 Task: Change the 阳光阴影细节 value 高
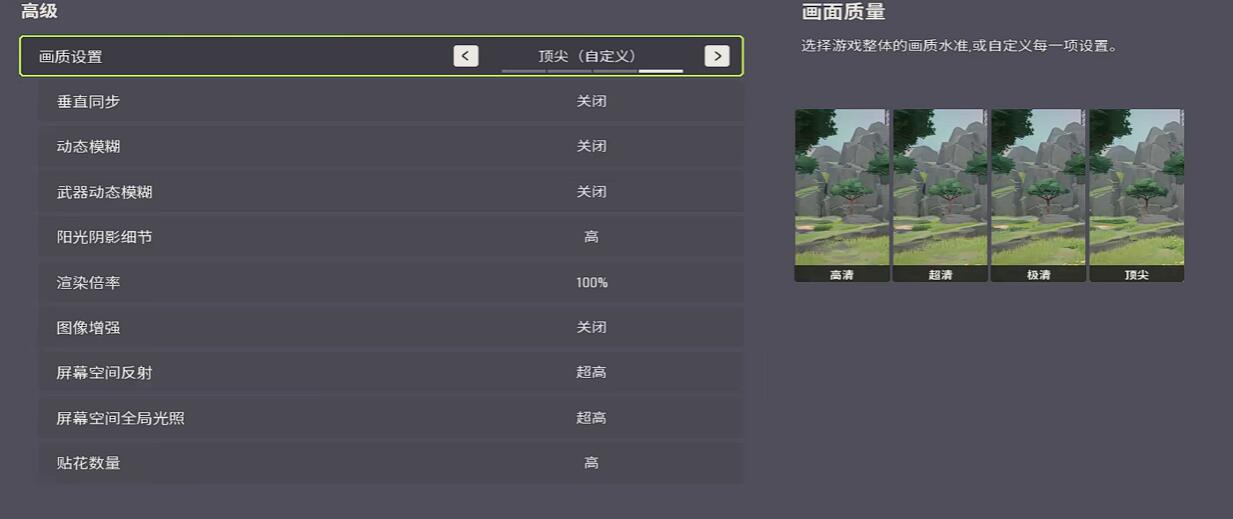(x=591, y=237)
